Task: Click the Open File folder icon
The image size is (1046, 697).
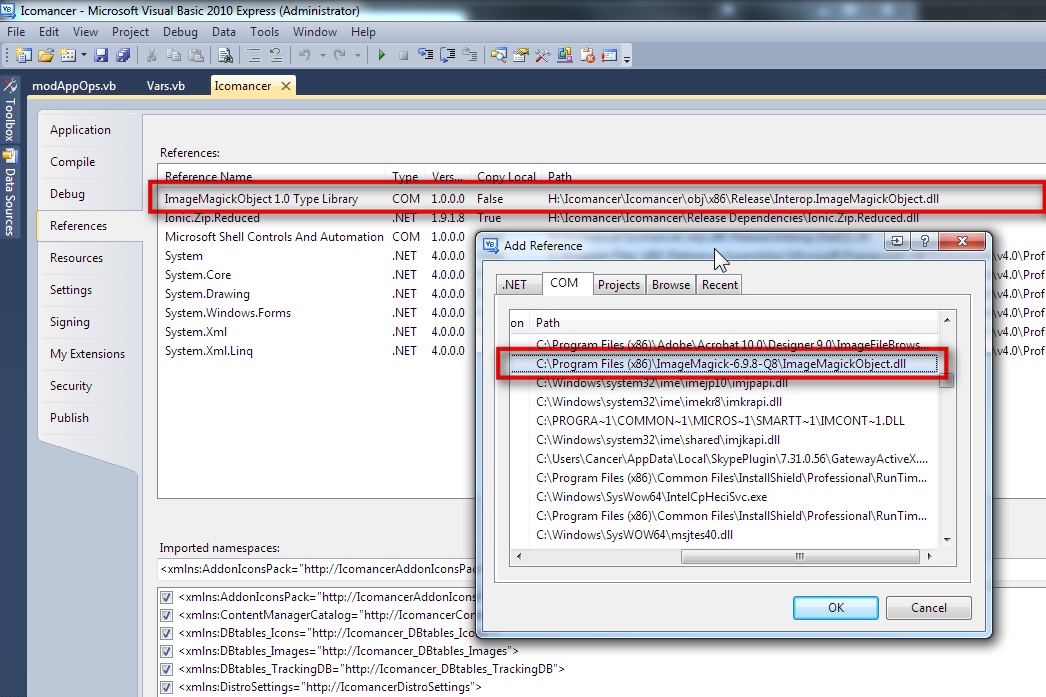Action: 45,55
